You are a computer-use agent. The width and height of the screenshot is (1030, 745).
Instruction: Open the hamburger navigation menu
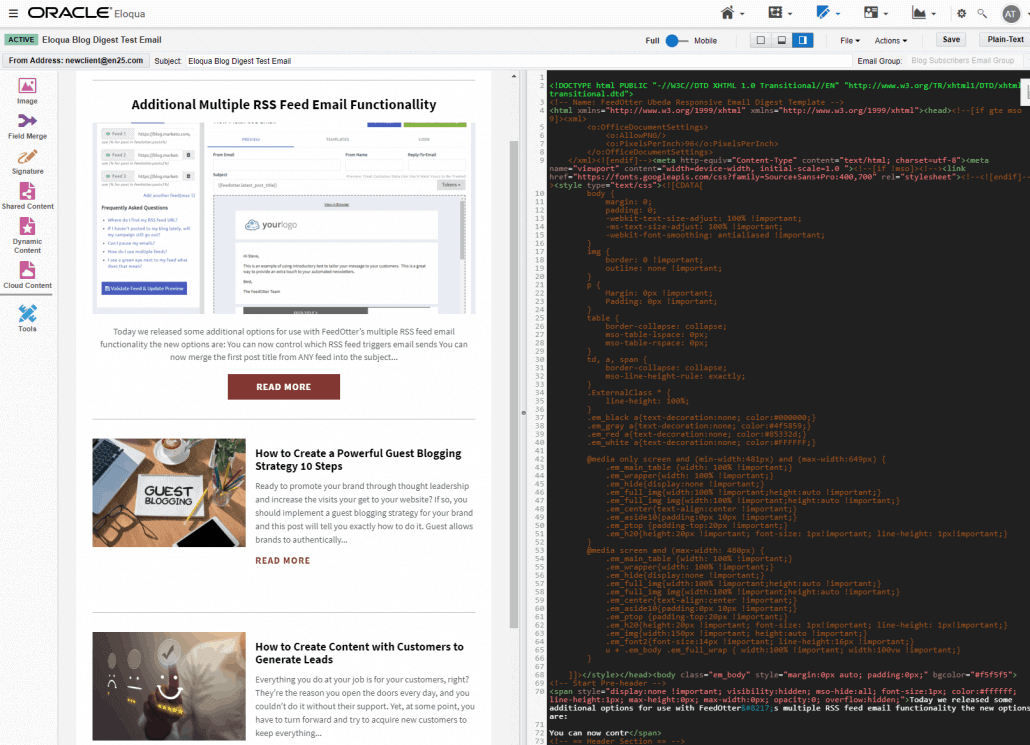[x=12, y=13]
